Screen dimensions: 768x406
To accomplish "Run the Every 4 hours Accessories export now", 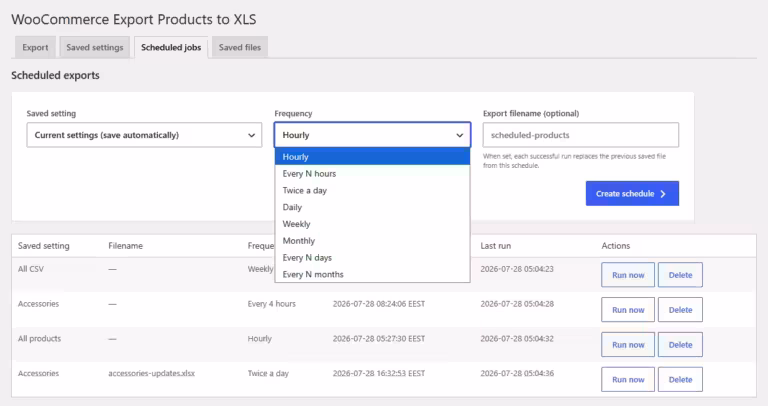I will [628, 310].
